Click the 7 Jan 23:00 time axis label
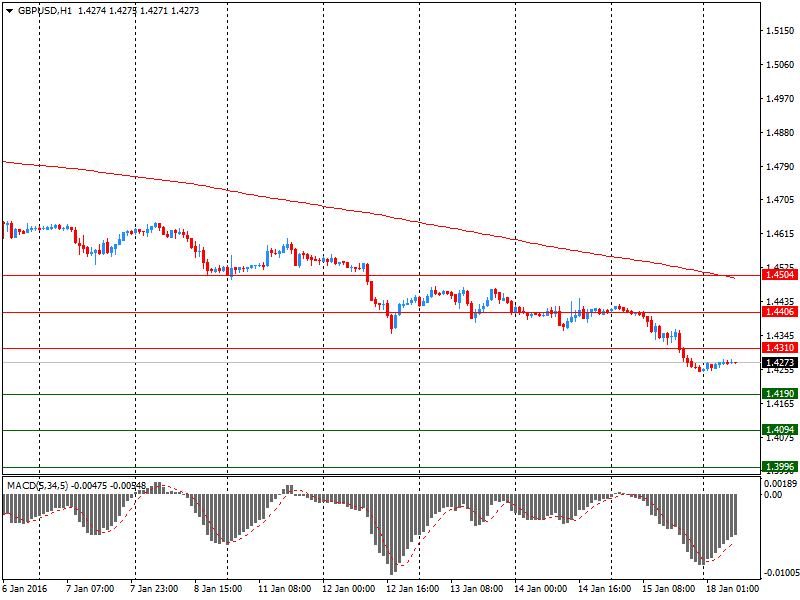This screenshot has width=800, height=600. pyautogui.click(x=154, y=589)
